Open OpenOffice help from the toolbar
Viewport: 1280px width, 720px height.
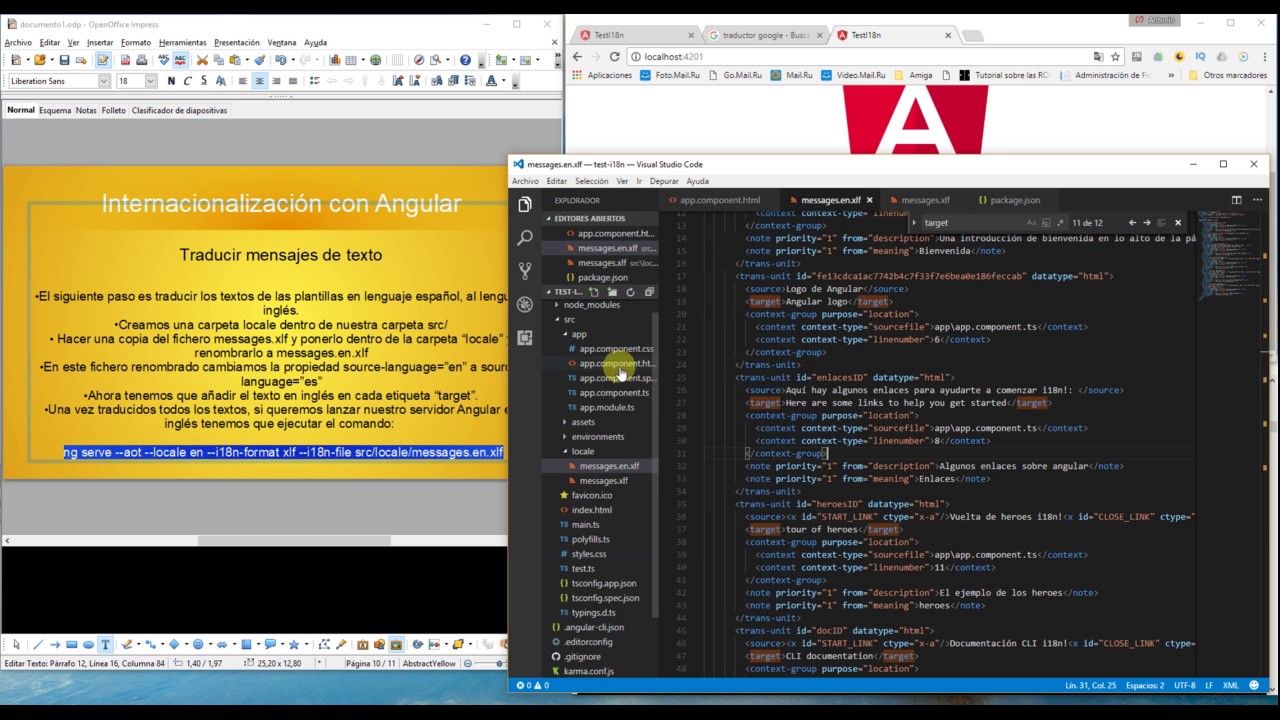click(x=465, y=60)
